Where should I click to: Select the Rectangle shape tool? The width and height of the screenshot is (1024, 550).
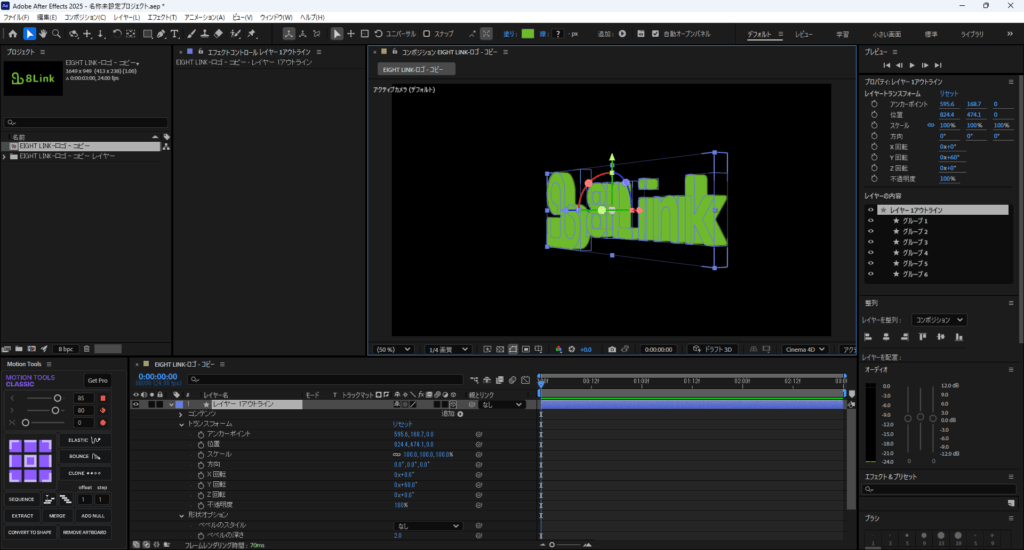tap(148, 34)
